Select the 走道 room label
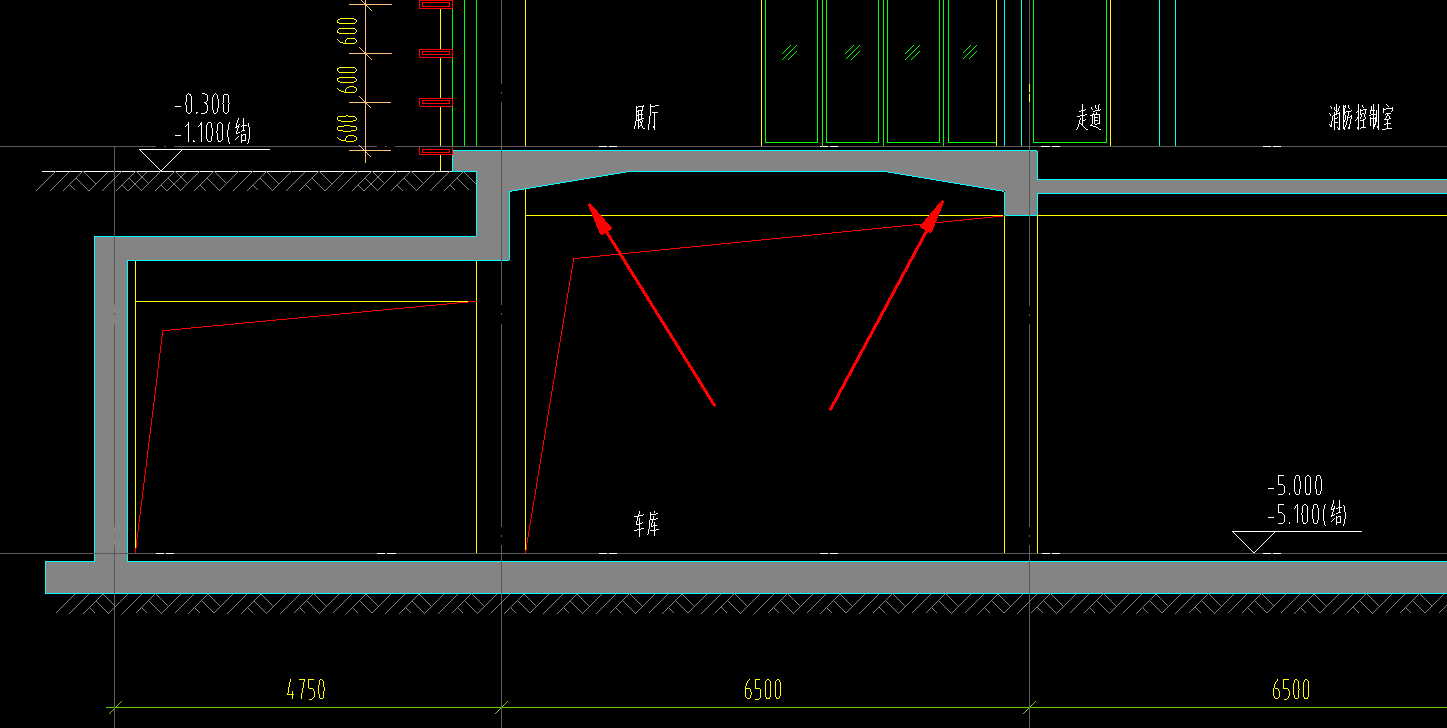Viewport: 1447px width, 728px height. tap(1089, 119)
